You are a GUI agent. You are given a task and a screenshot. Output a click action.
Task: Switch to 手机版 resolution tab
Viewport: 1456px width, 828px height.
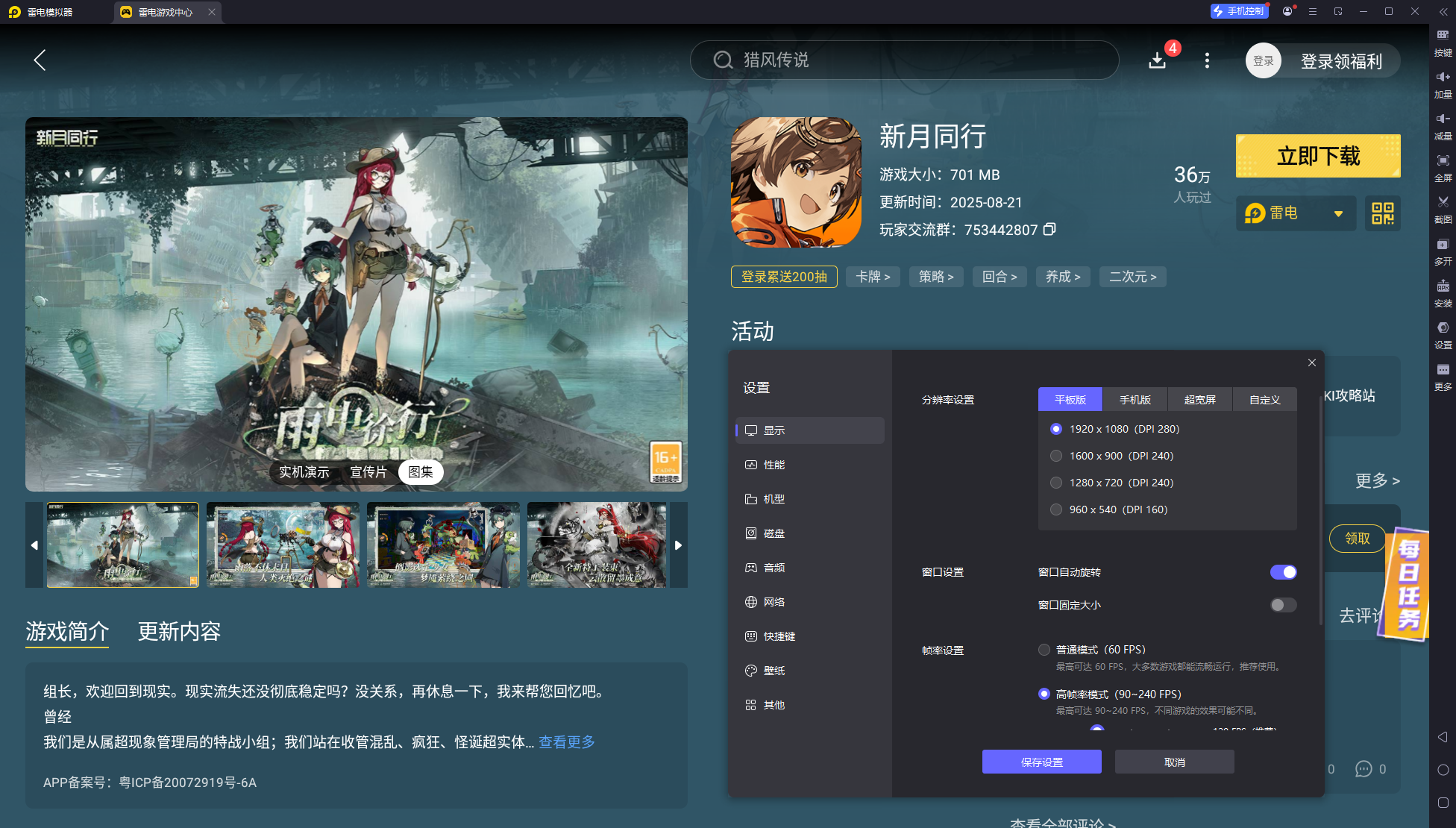(1135, 400)
